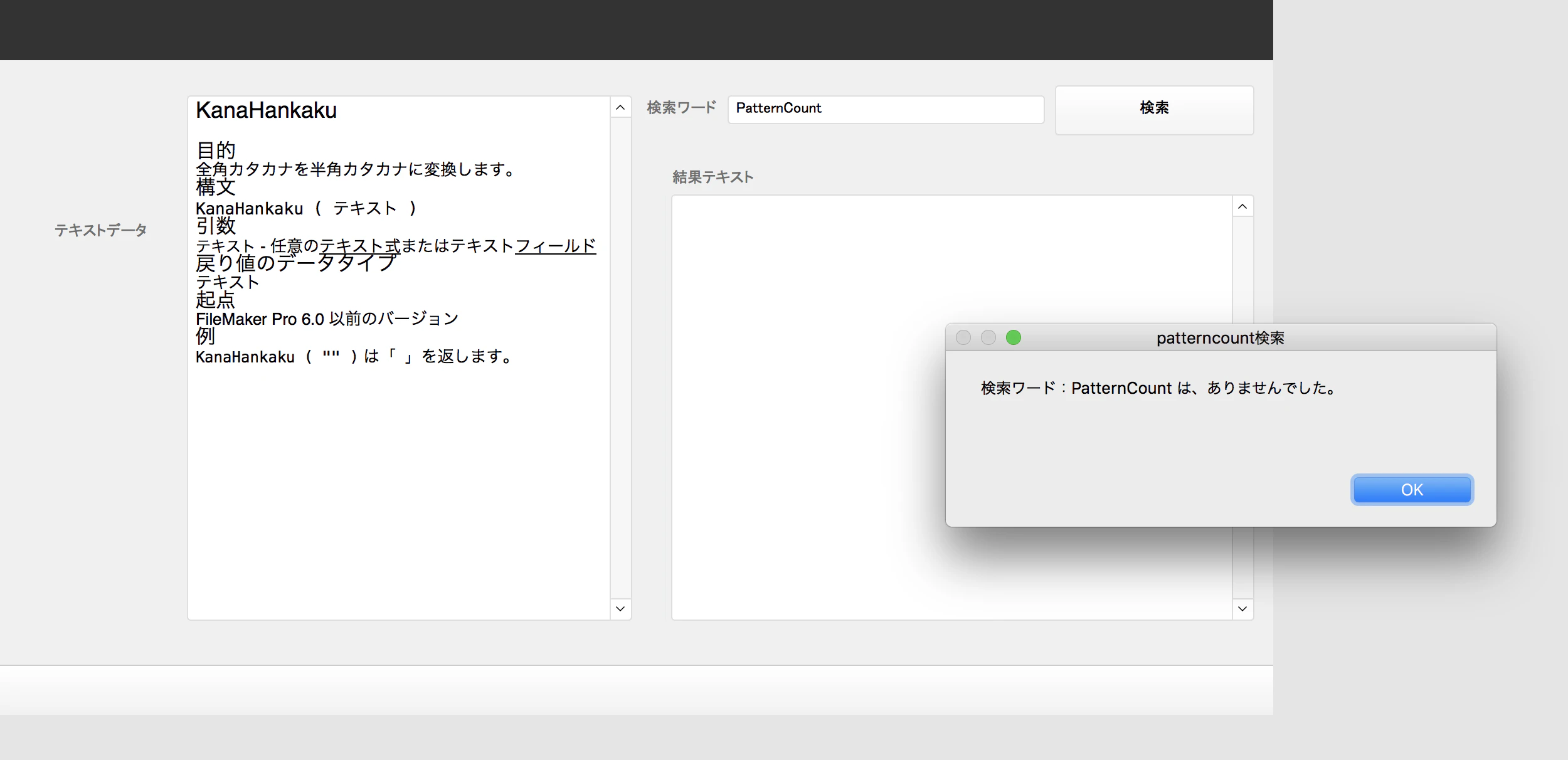The height and width of the screenshot is (760, 1568).
Task: Click the line 全角カタカナを半角カタカナに変換します。
Action: tap(356, 169)
